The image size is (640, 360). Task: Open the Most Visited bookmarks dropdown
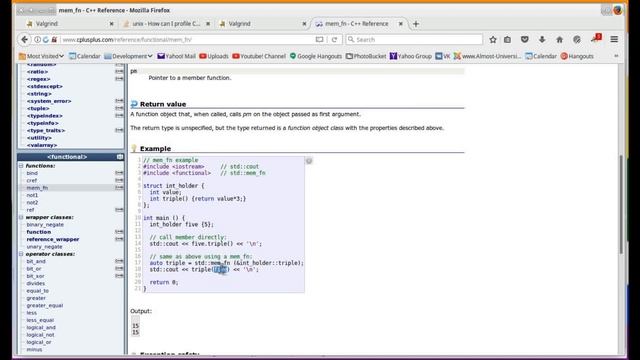point(41,56)
